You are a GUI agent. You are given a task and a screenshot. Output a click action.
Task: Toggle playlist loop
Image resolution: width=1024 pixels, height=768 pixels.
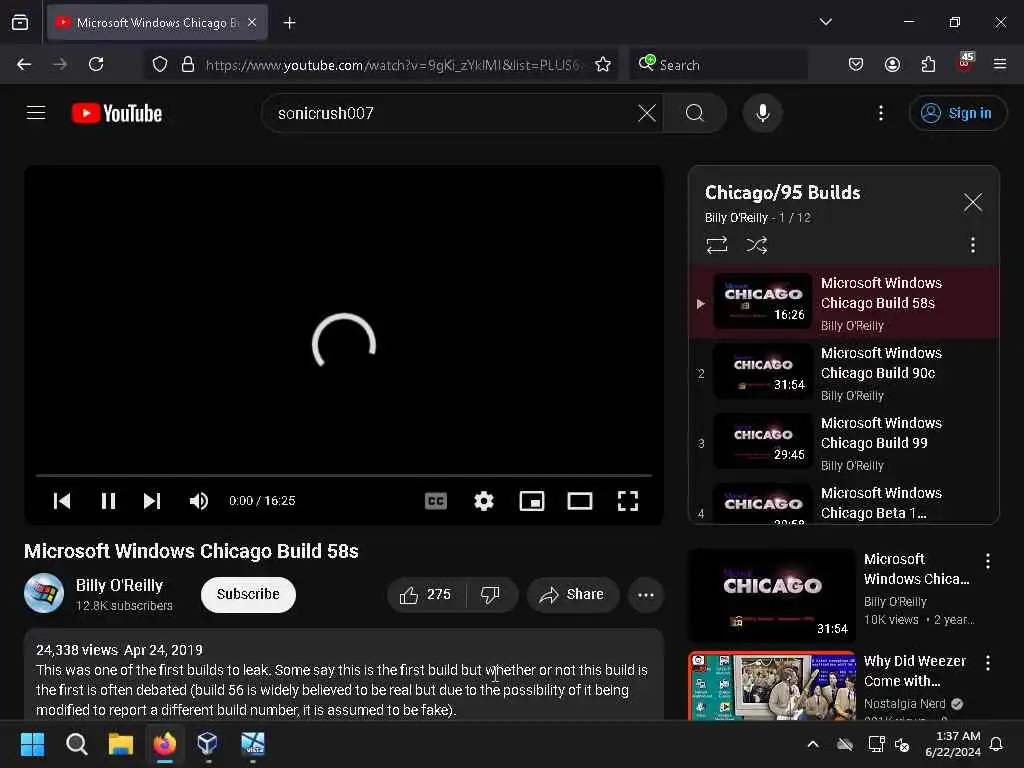point(716,245)
